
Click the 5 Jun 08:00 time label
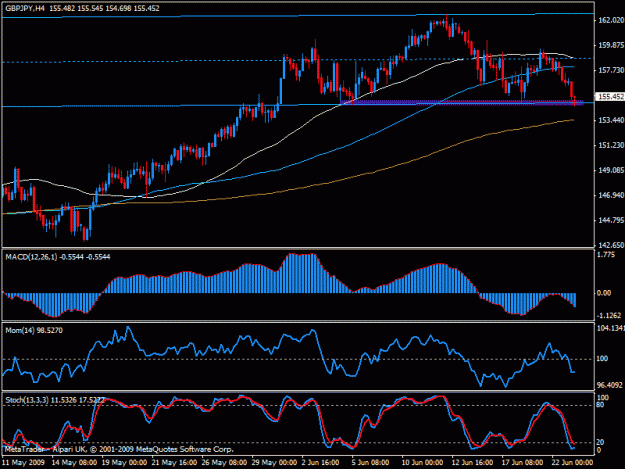pos(370,463)
